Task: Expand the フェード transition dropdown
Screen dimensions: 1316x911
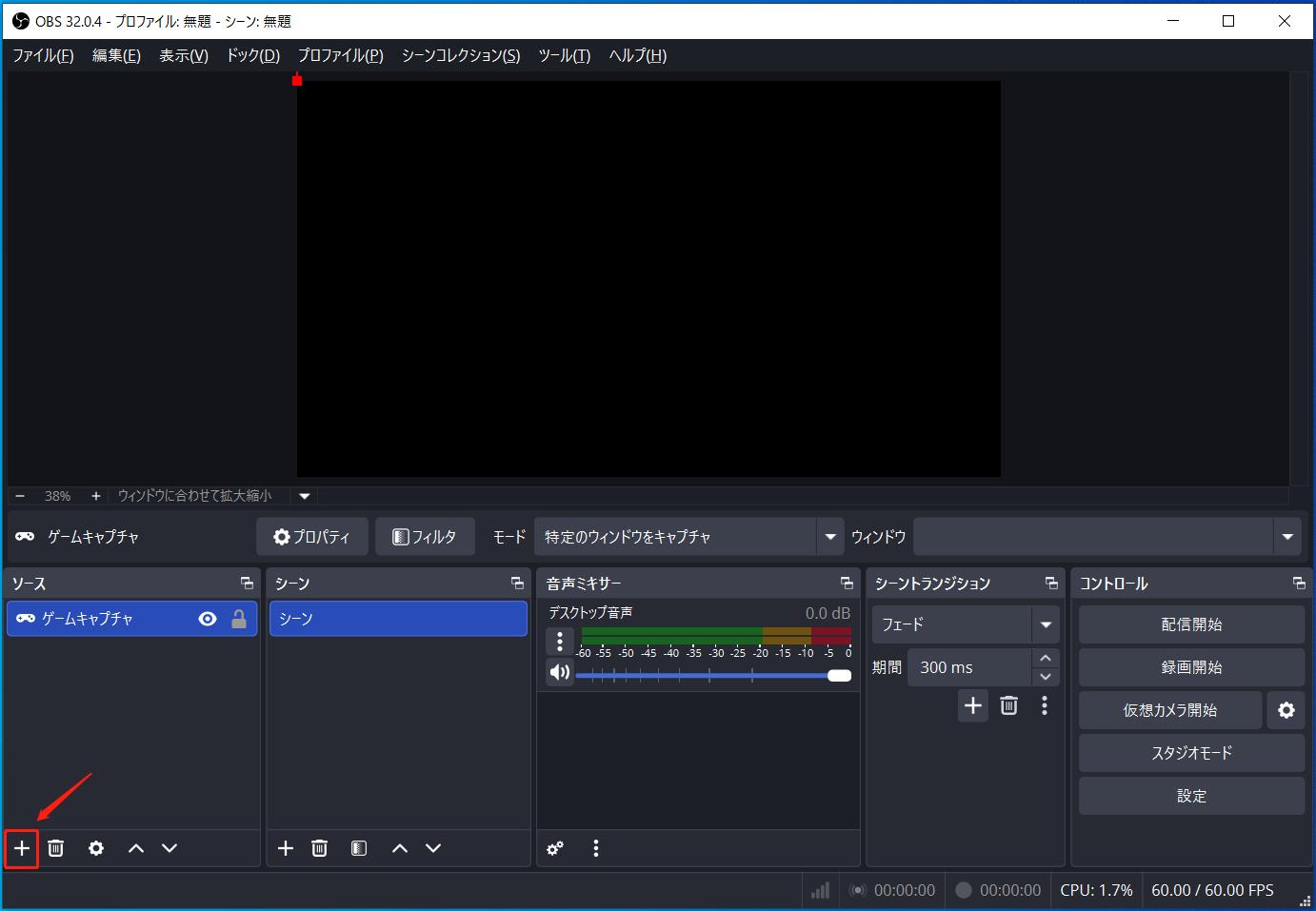Action: tap(1045, 624)
